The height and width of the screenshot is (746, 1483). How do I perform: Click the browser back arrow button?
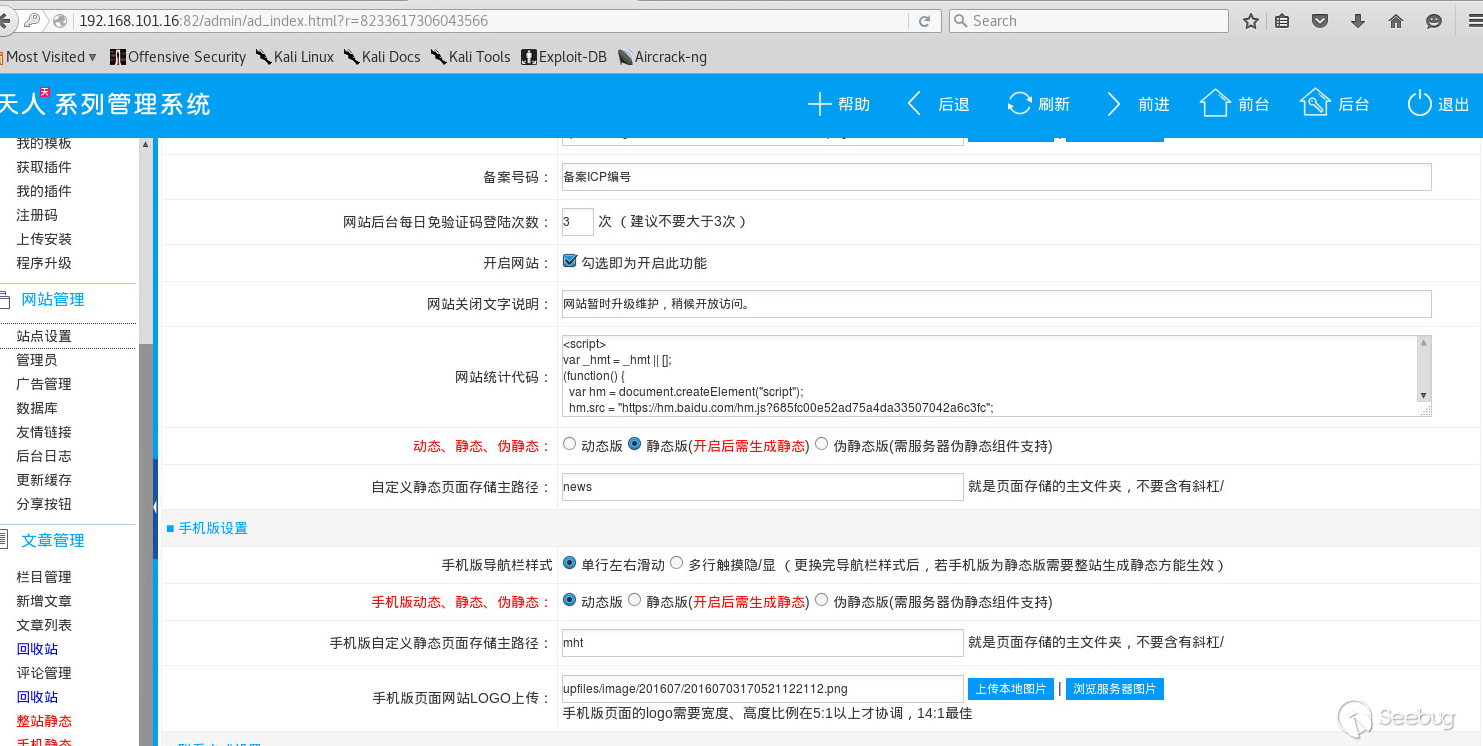click(6, 20)
